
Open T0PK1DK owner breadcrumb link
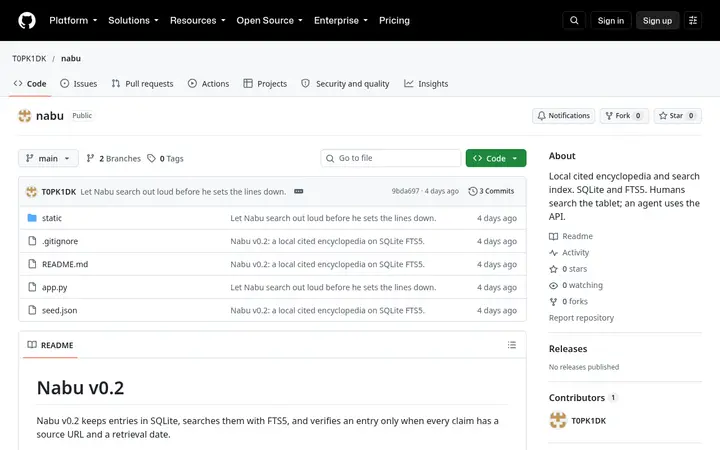coord(29,58)
